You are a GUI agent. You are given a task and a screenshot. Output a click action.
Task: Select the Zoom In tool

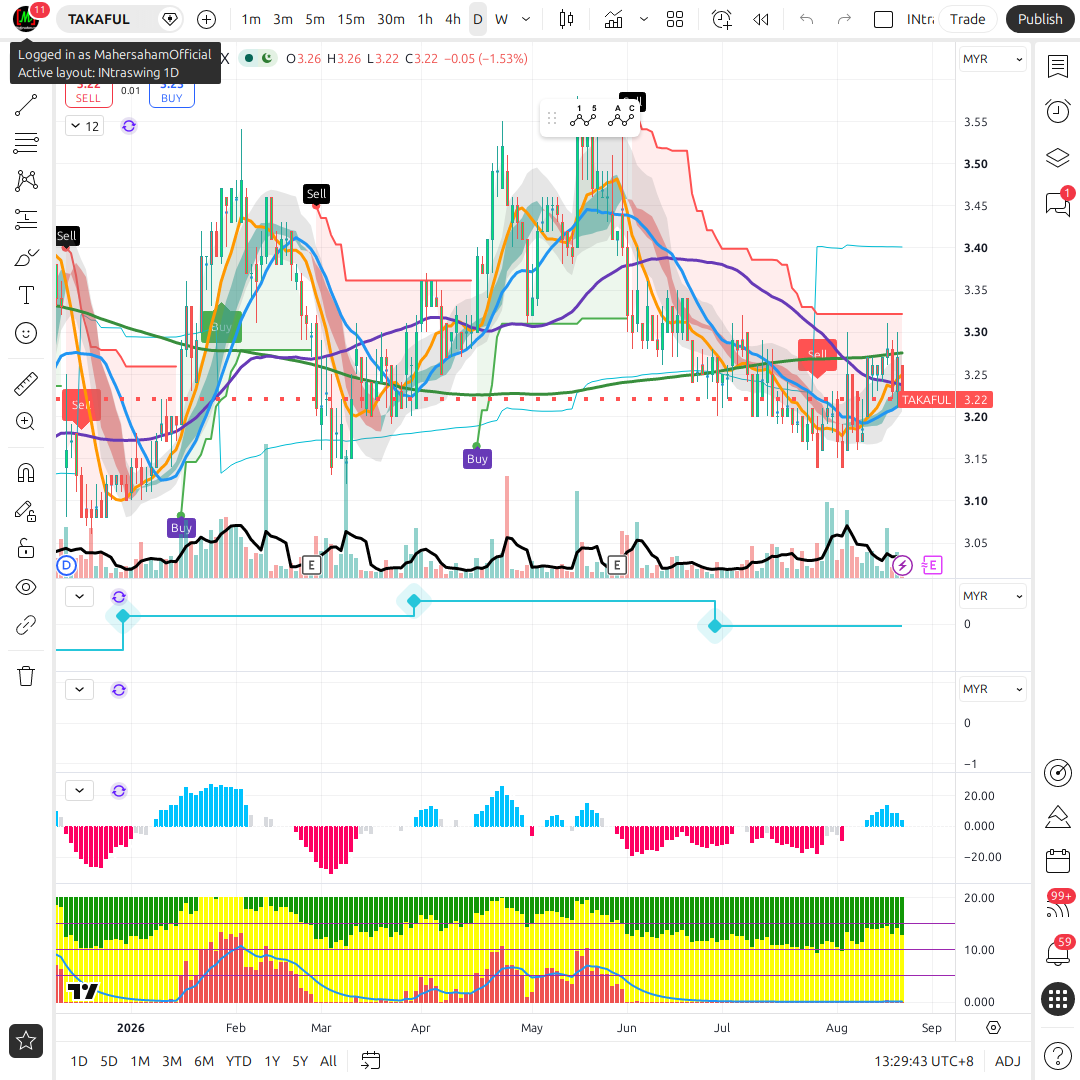(25, 422)
